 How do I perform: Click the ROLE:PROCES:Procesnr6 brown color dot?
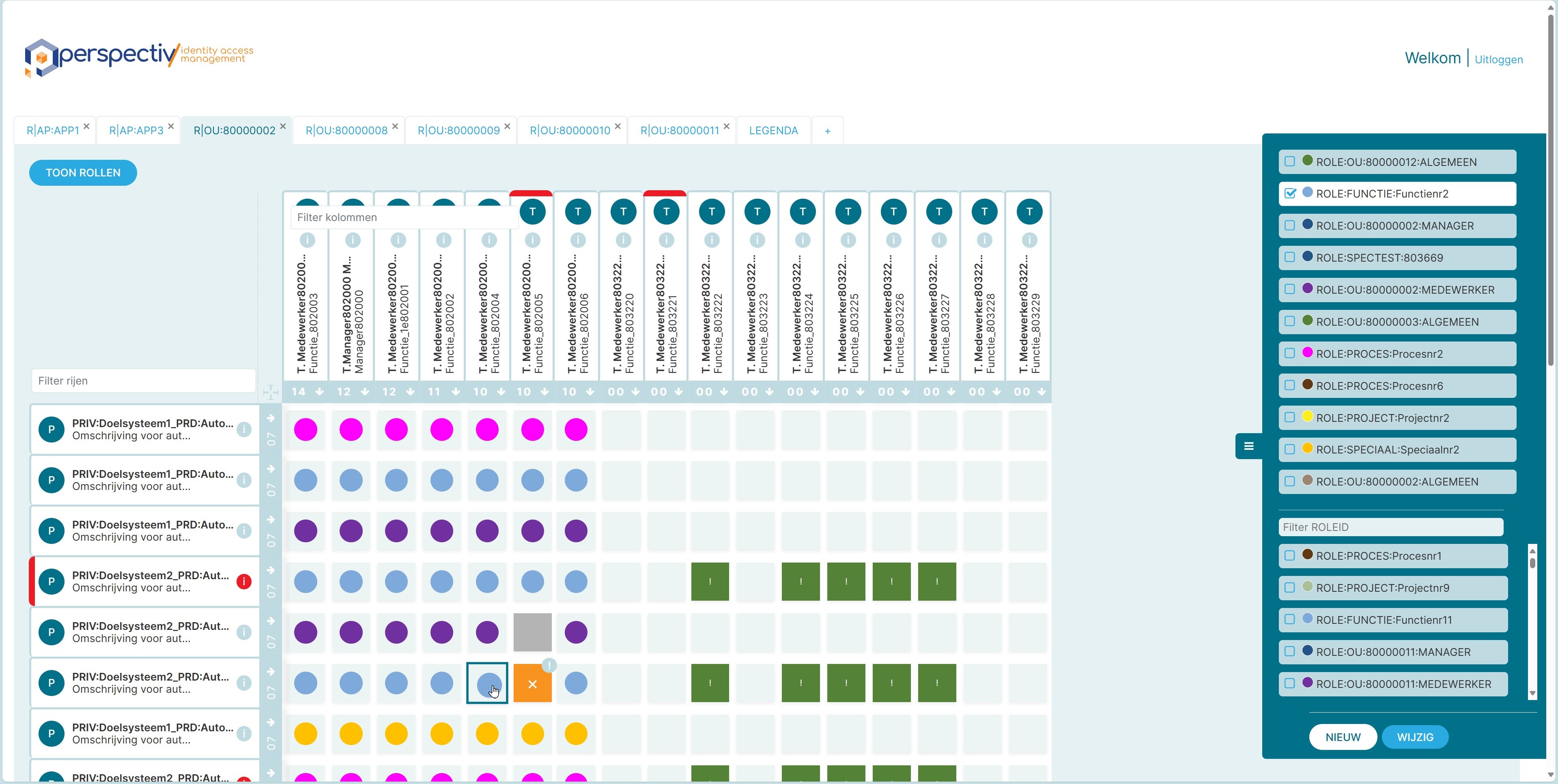pos(1307,384)
